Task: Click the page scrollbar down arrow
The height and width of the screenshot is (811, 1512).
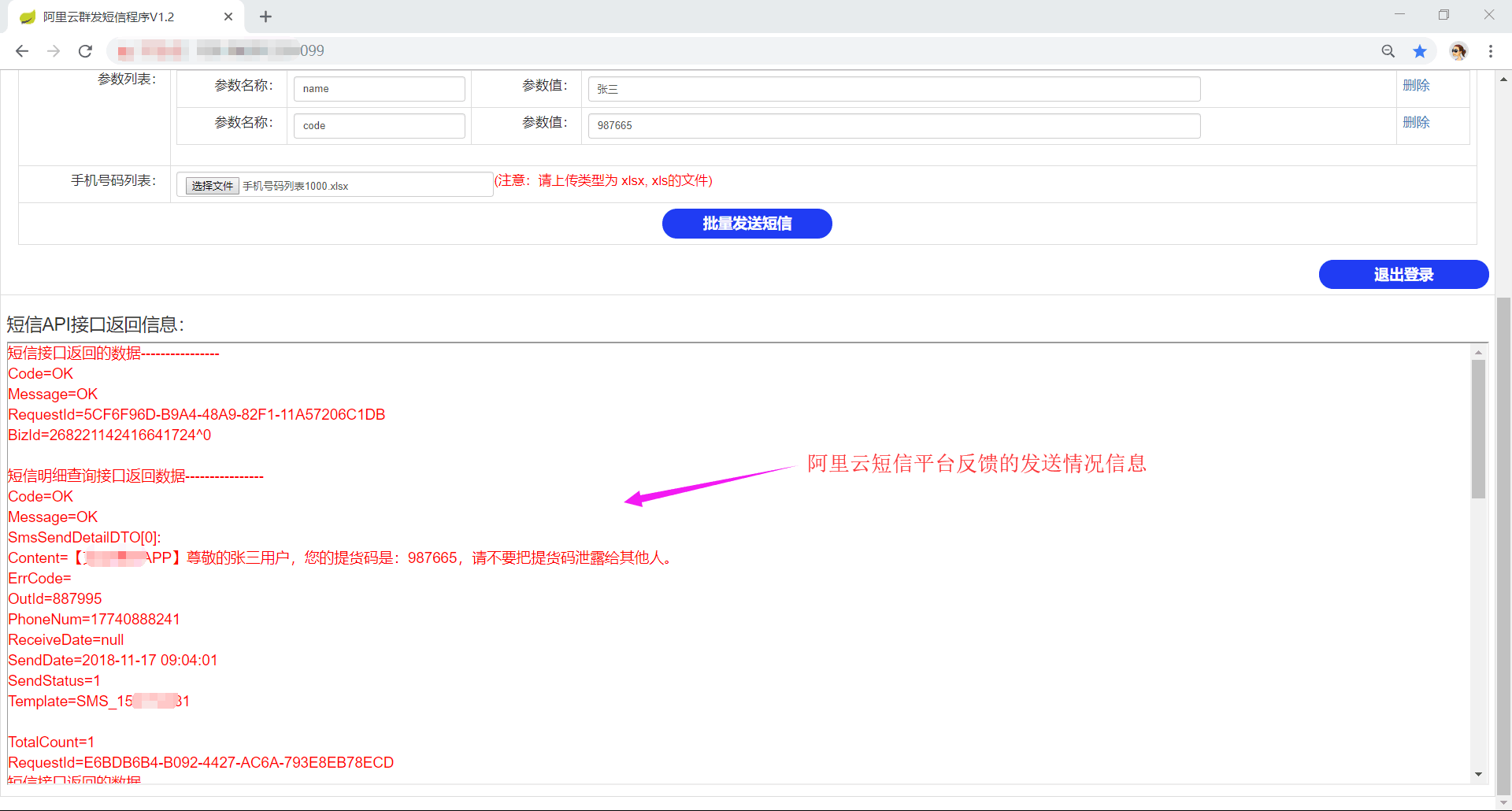Action: point(1503,803)
